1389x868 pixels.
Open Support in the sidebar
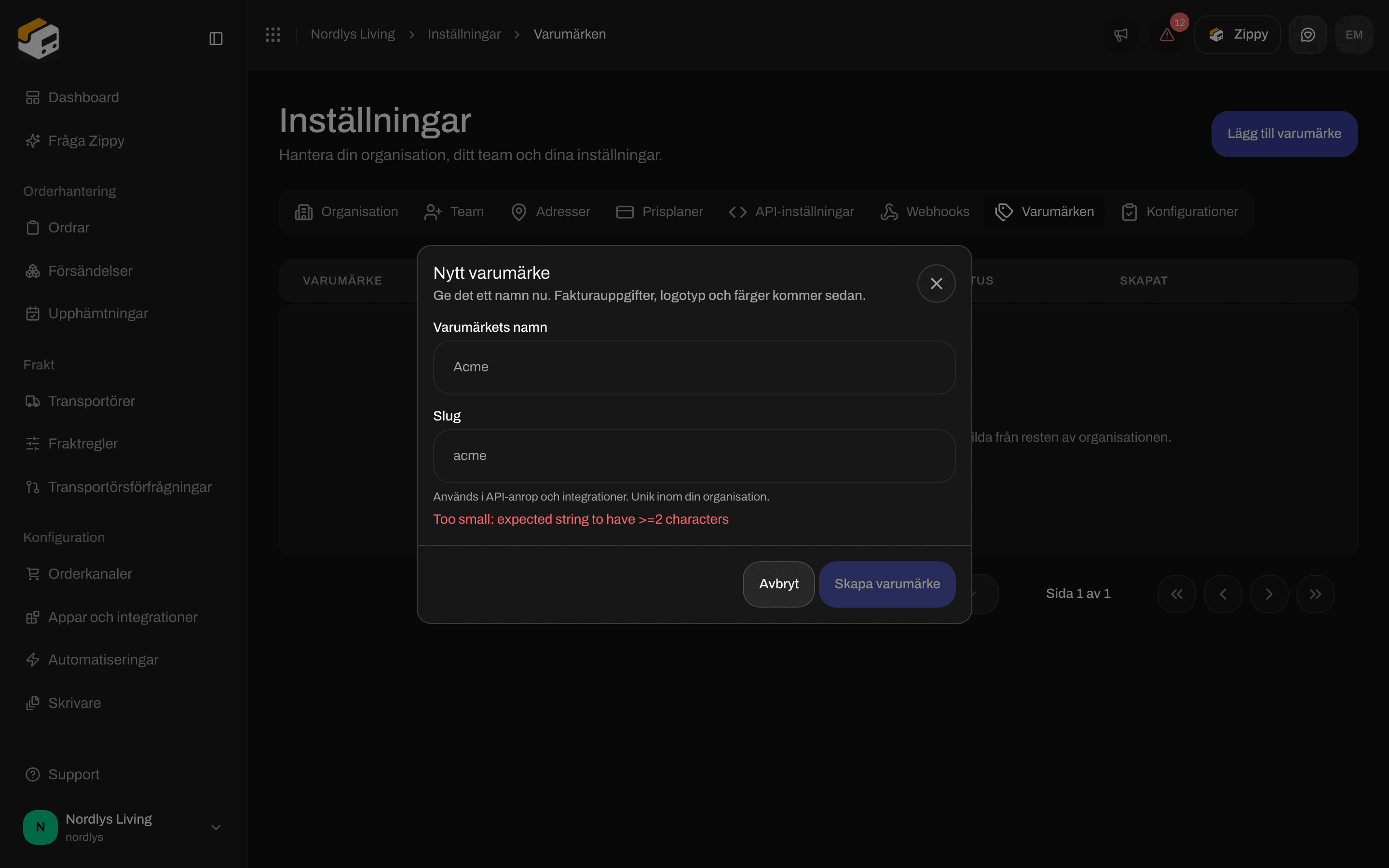[x=62, y=774]
